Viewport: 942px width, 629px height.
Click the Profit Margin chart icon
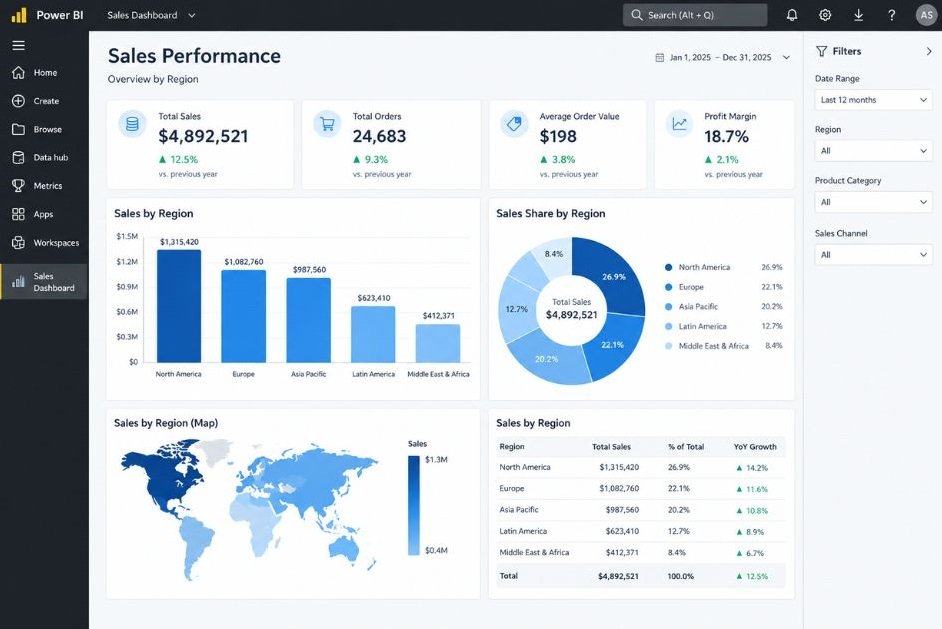coord(679,124)
